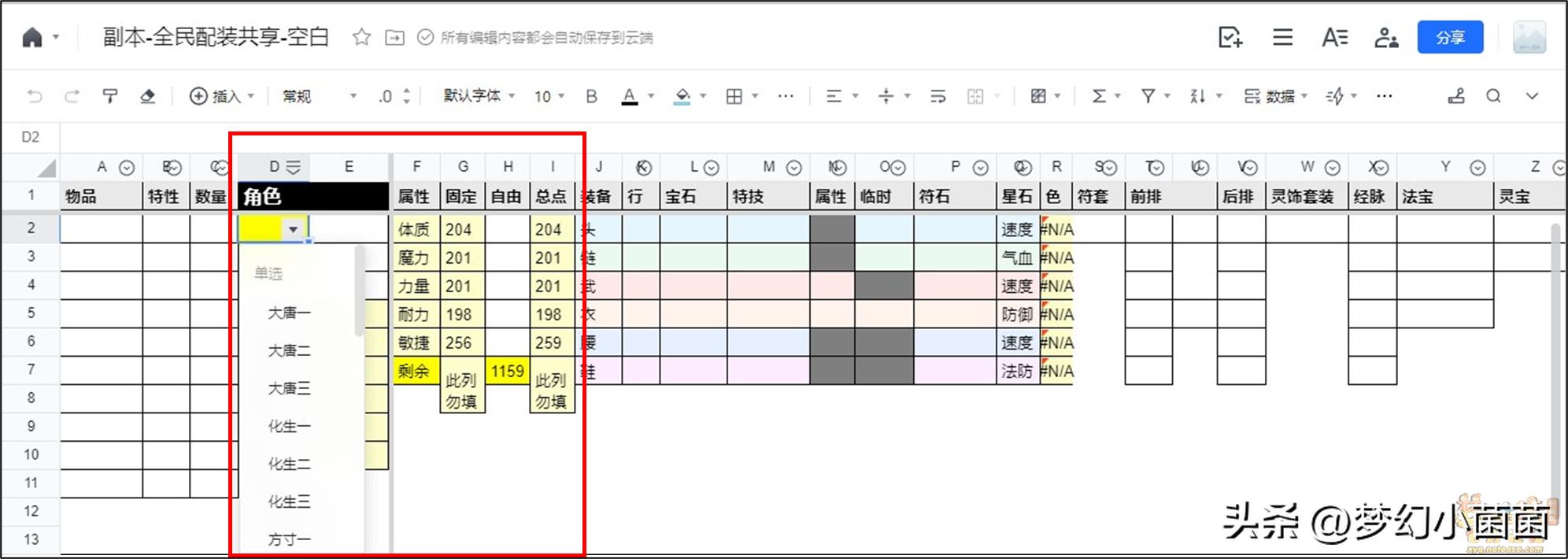Collapse the toolbar chevron
Image resolution: width=1568 pixels, height=559 pixels.
click(x=1532, y=96)
